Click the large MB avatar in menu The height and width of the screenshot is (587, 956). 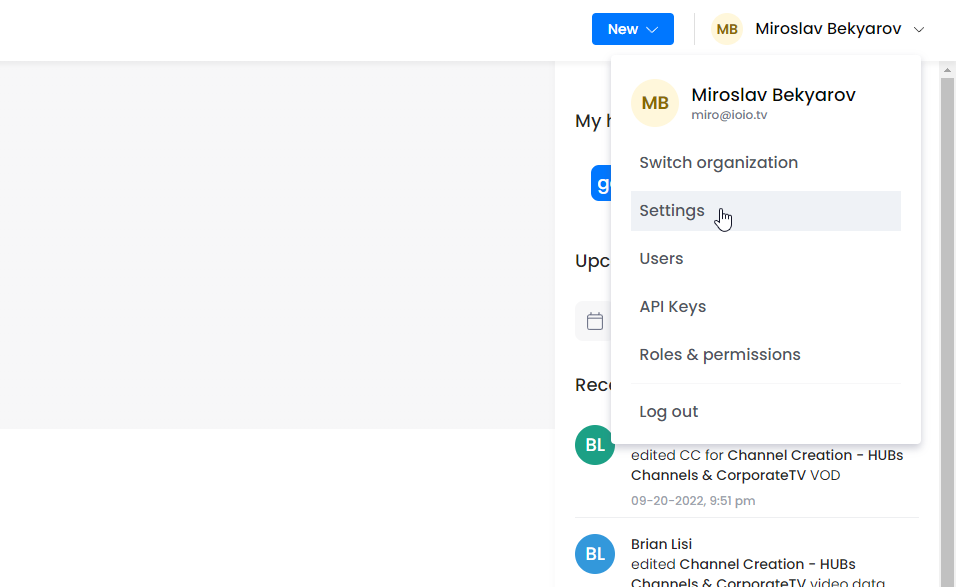click(x=655, y=103)
